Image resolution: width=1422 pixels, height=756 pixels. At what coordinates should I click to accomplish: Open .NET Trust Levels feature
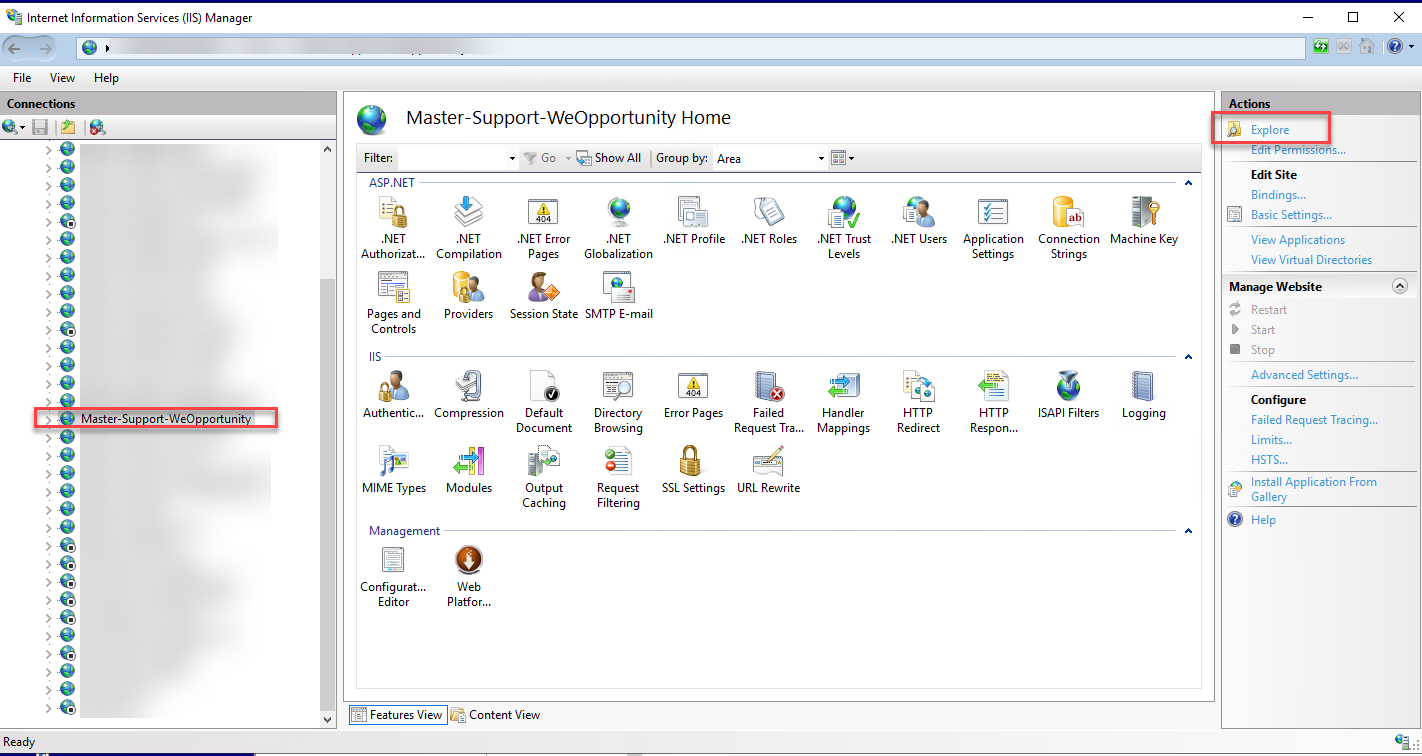[843, 227]
